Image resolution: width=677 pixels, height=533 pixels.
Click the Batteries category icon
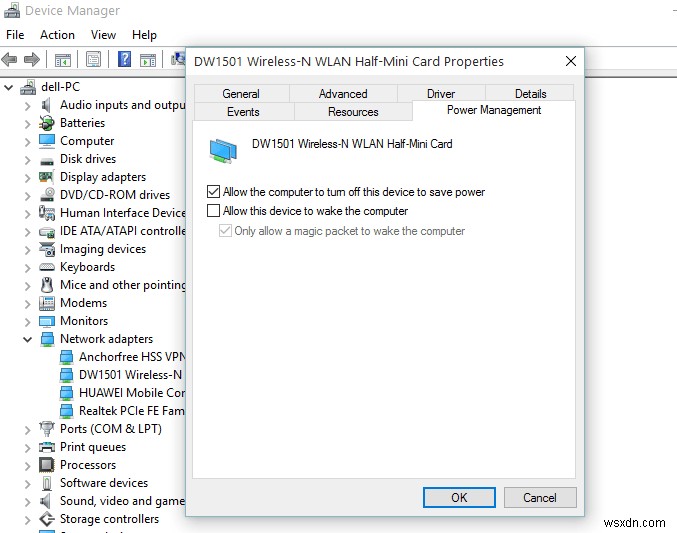(x=46, y=123)
